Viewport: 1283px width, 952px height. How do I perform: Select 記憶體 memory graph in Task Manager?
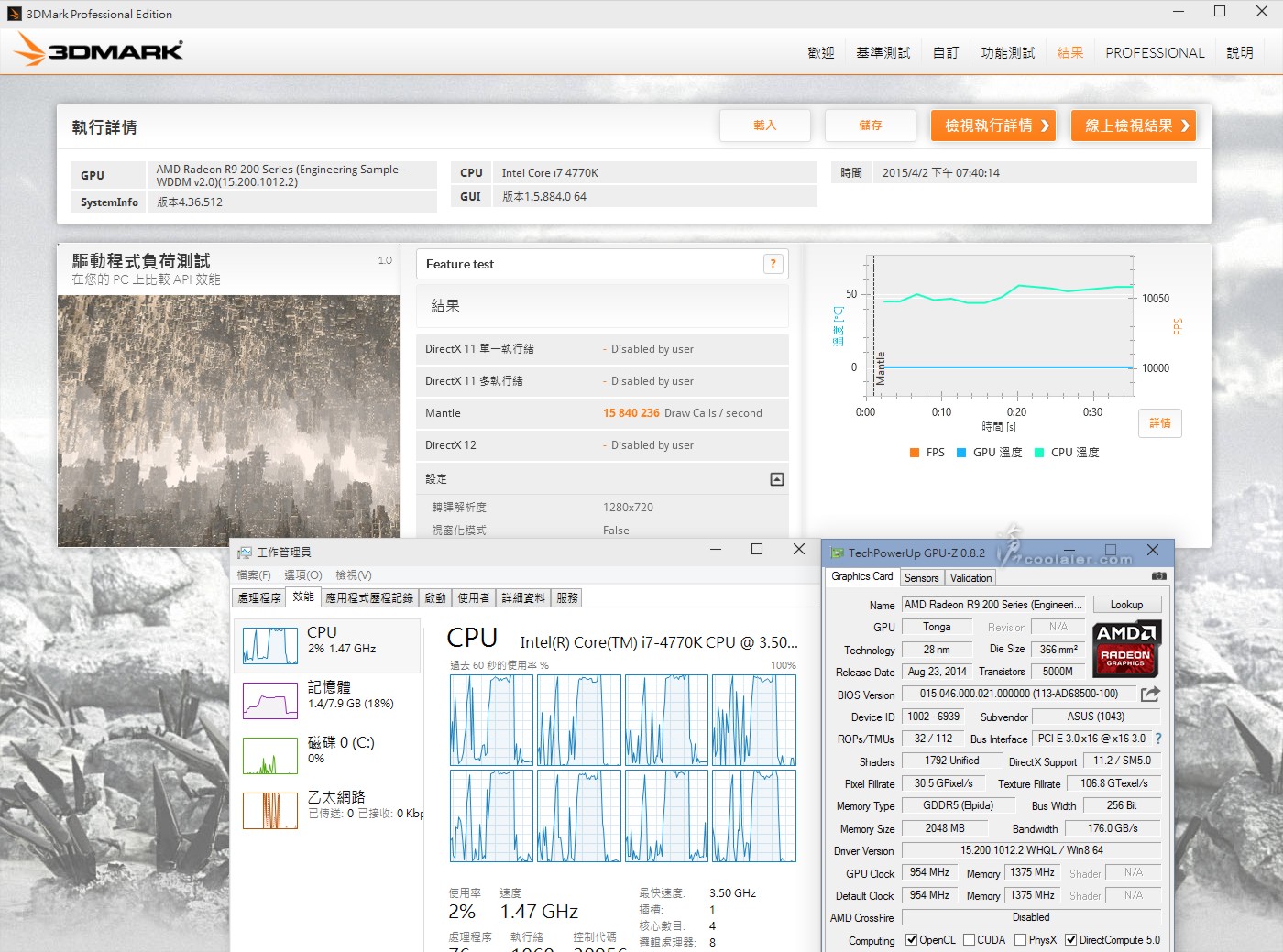270,700
